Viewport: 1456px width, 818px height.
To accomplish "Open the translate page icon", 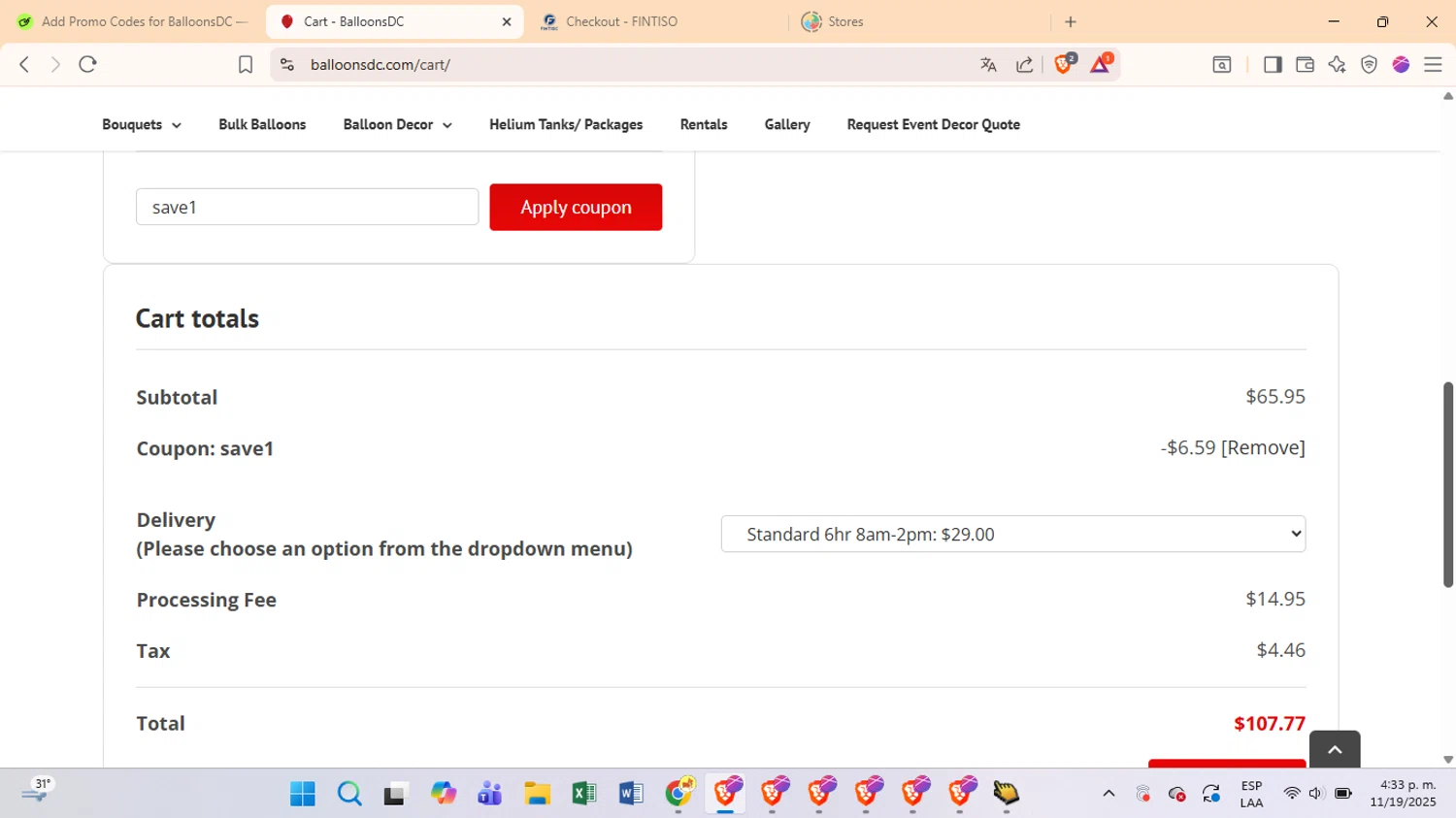I will click(x=988, y=64).
